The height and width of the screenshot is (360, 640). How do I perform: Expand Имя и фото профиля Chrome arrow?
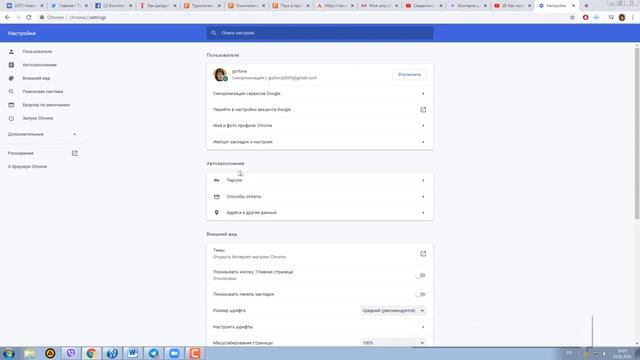tap(423, 126)
